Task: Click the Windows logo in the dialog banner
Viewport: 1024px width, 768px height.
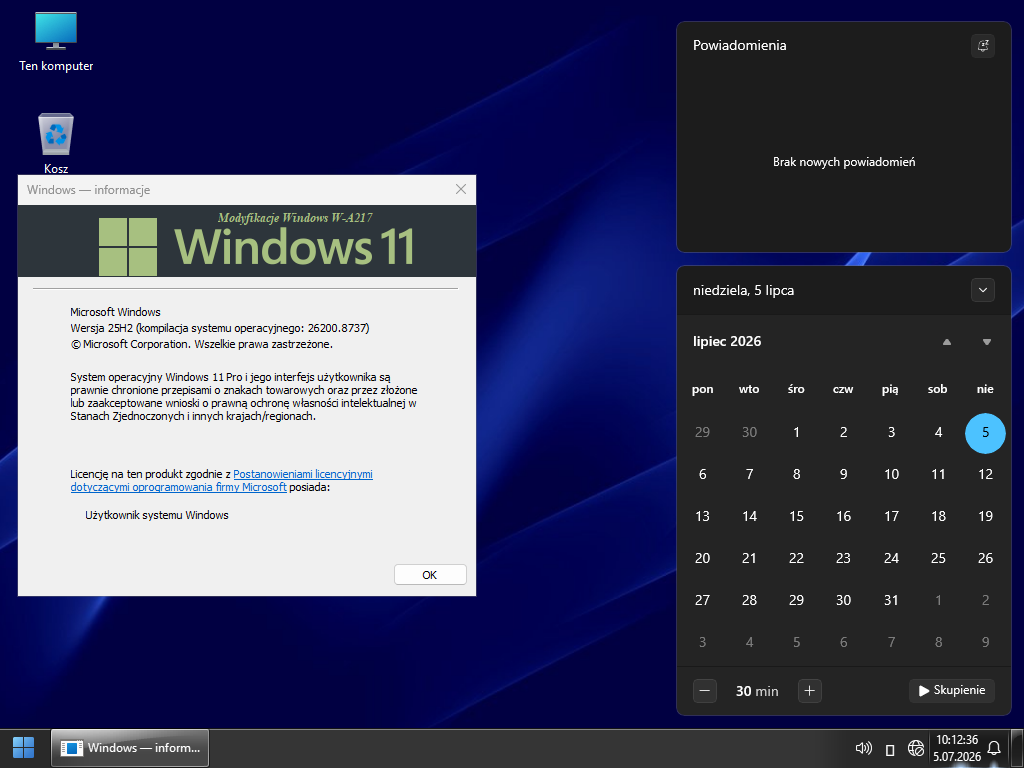Action: 128,247
